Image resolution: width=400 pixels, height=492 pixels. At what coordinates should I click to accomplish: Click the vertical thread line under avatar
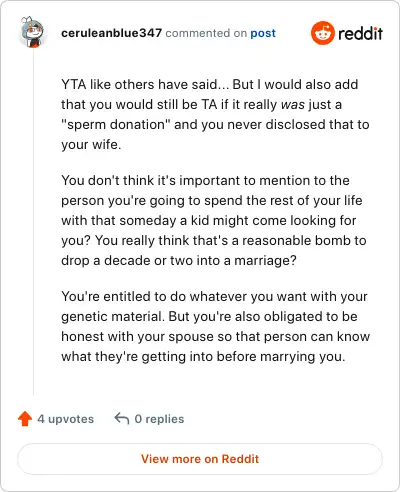click(33, 222)
